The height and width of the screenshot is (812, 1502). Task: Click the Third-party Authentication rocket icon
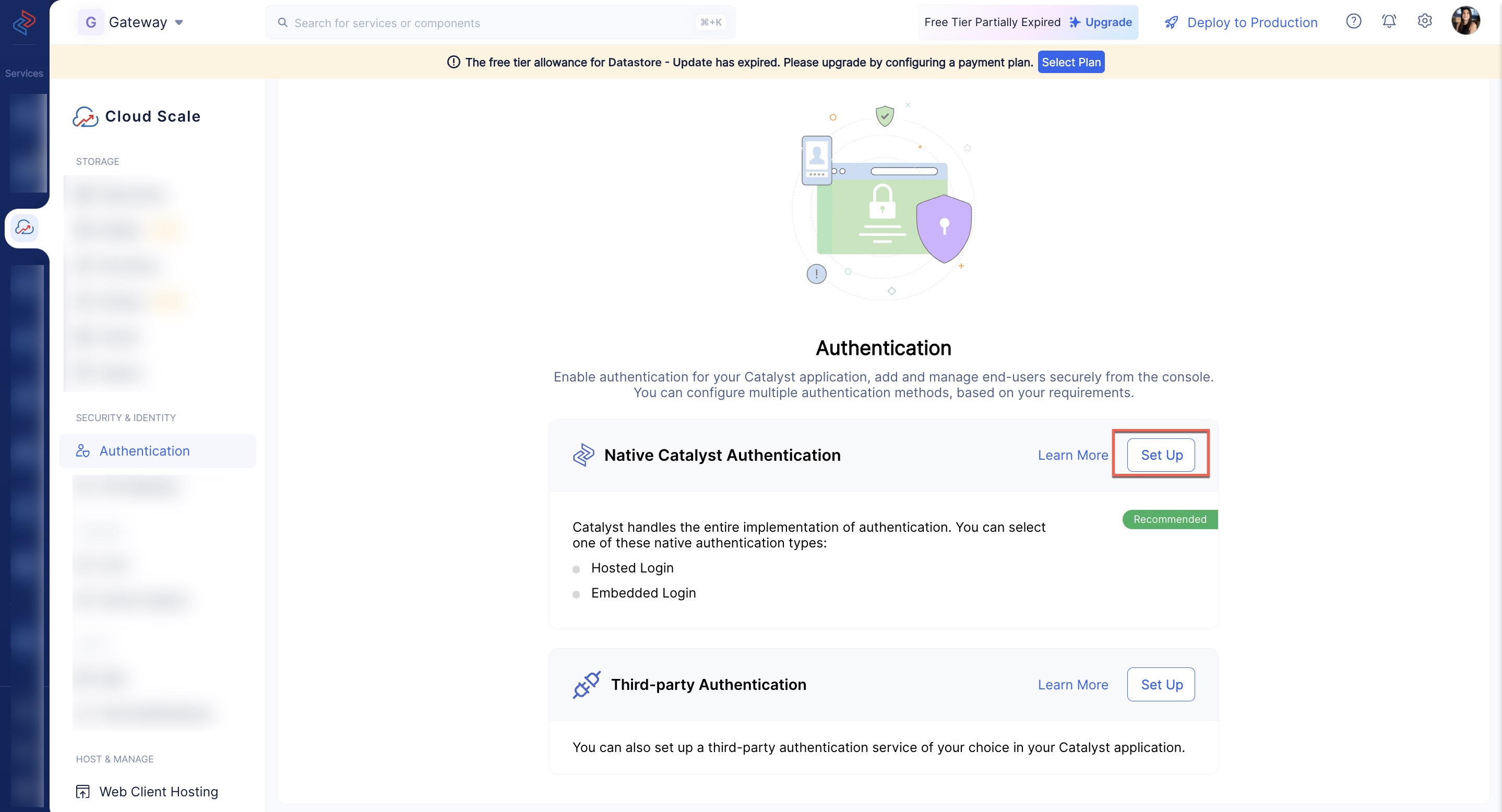tap(586, 684)
